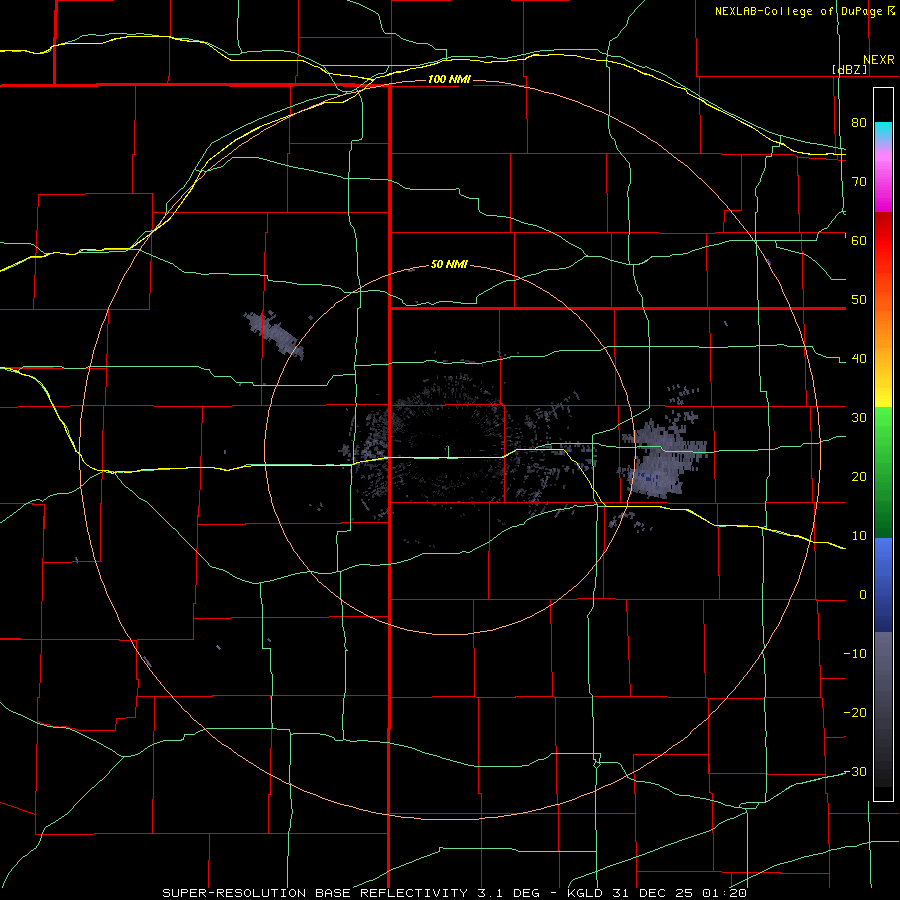Click the NEXR label above the color scale
Image resolution: width=900 pixels, height=900 pixels.
pyautogui.click(x=878, y=60)
